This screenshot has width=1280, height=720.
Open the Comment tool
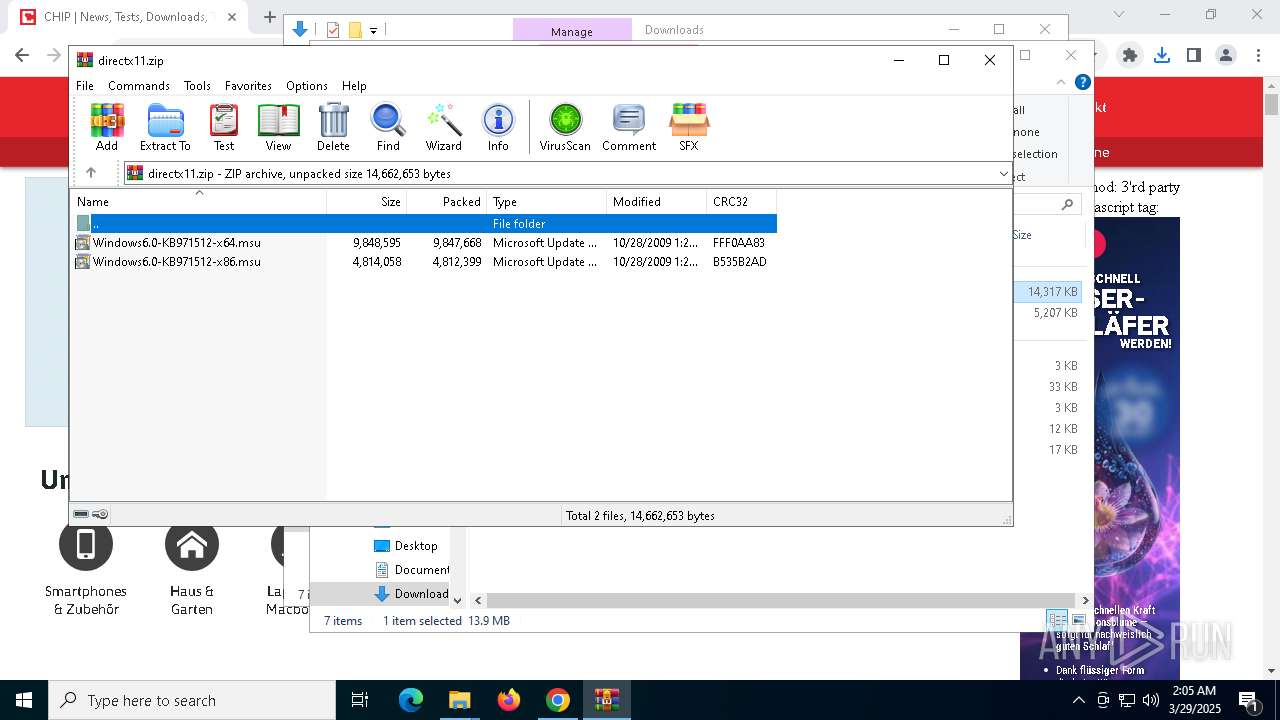click(629, 127)
